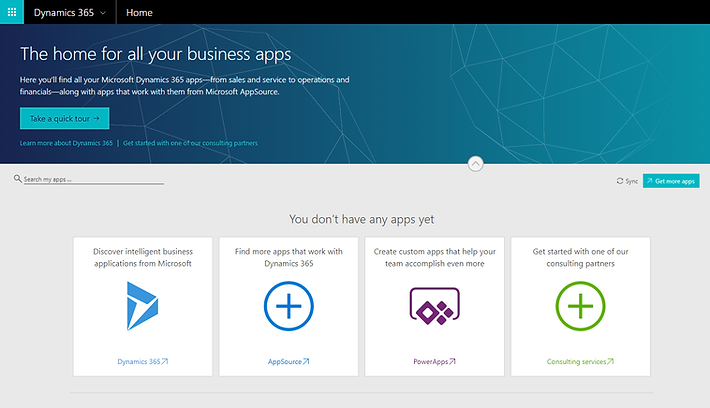Focus the Search my apps field
Image resolution: width=710 pixels, height=408 pixels.
(x=94, y=179)
